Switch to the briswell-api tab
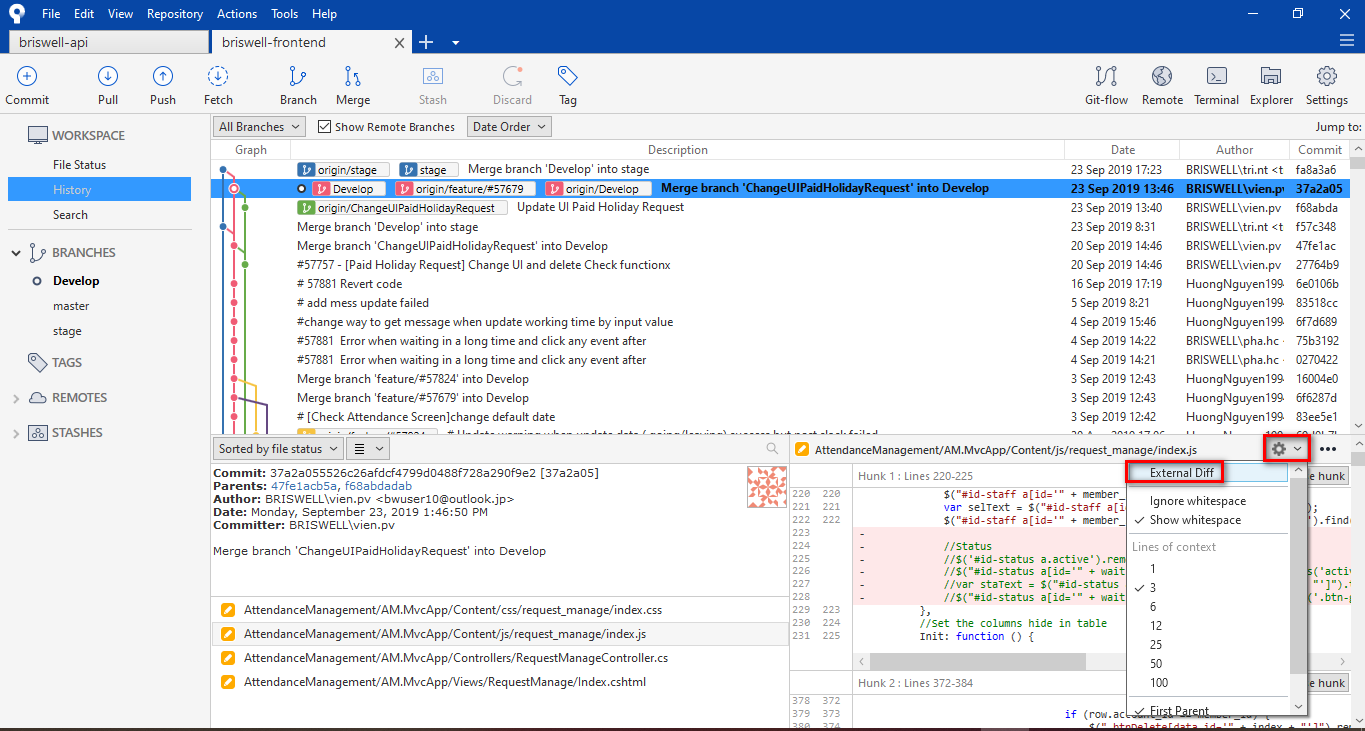1365x731 pixels. click(108, 42)
